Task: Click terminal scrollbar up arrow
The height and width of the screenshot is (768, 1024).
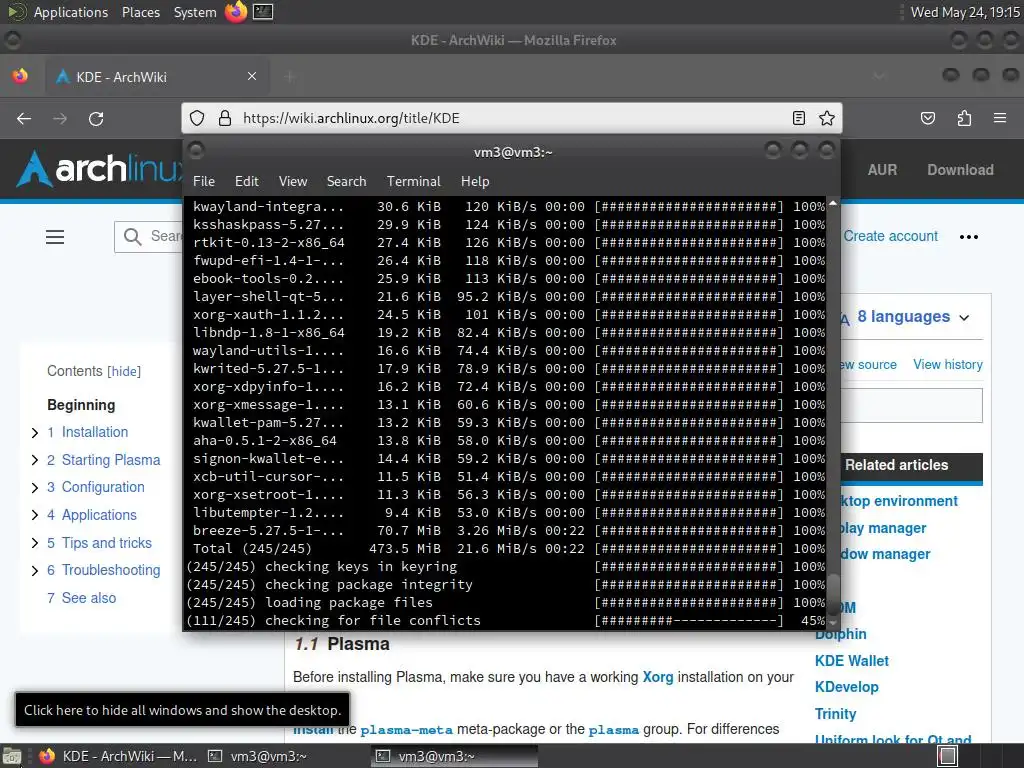Action: 833,204
